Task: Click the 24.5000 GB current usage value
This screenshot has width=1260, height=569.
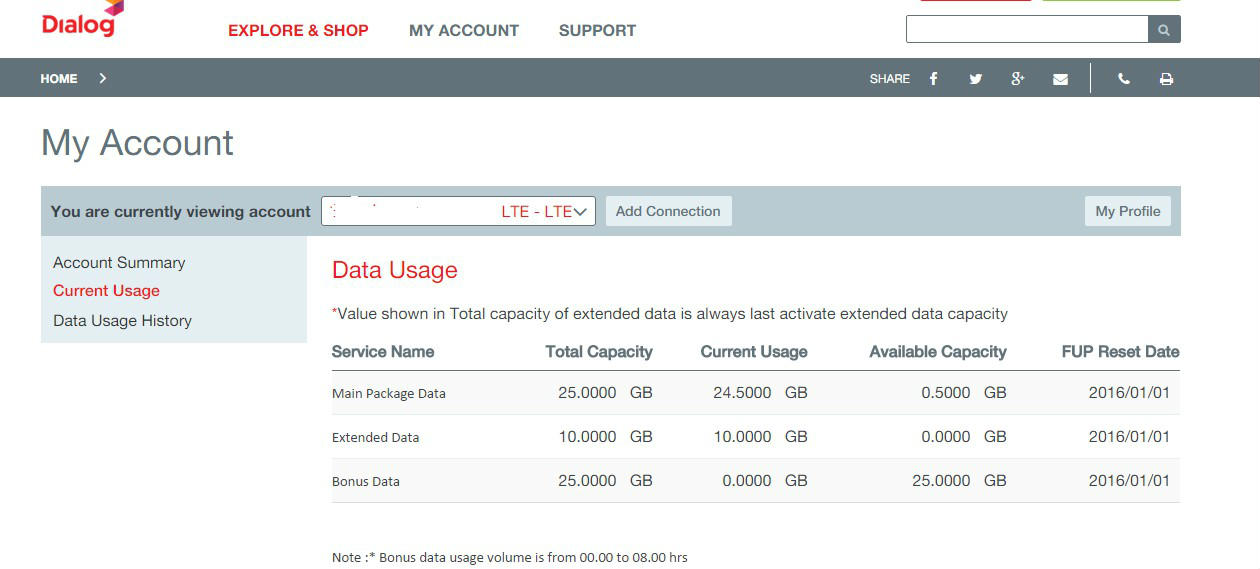Action: pyautogui.click(x=760, y=393)
